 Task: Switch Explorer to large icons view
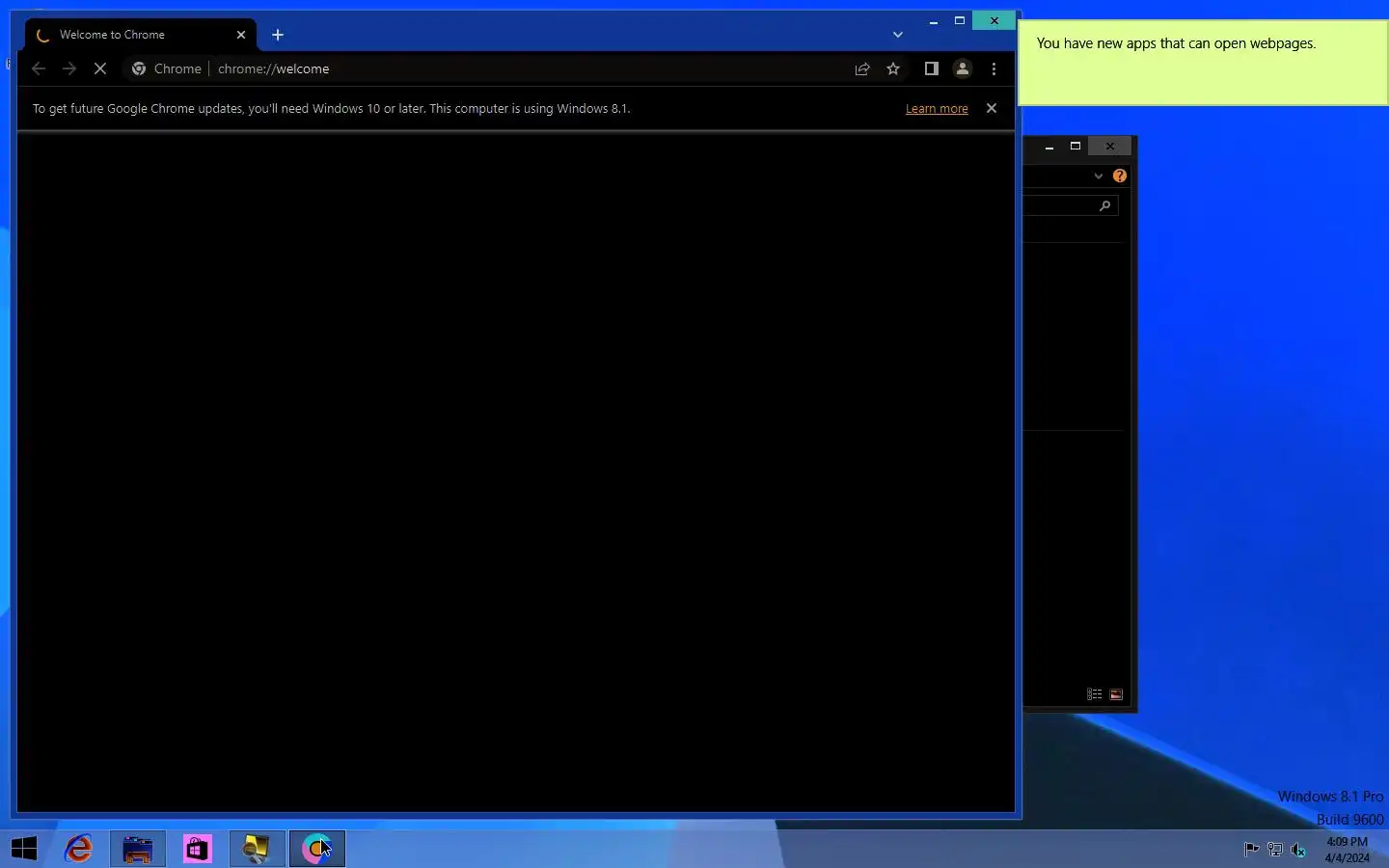(x=1116, y=694)
